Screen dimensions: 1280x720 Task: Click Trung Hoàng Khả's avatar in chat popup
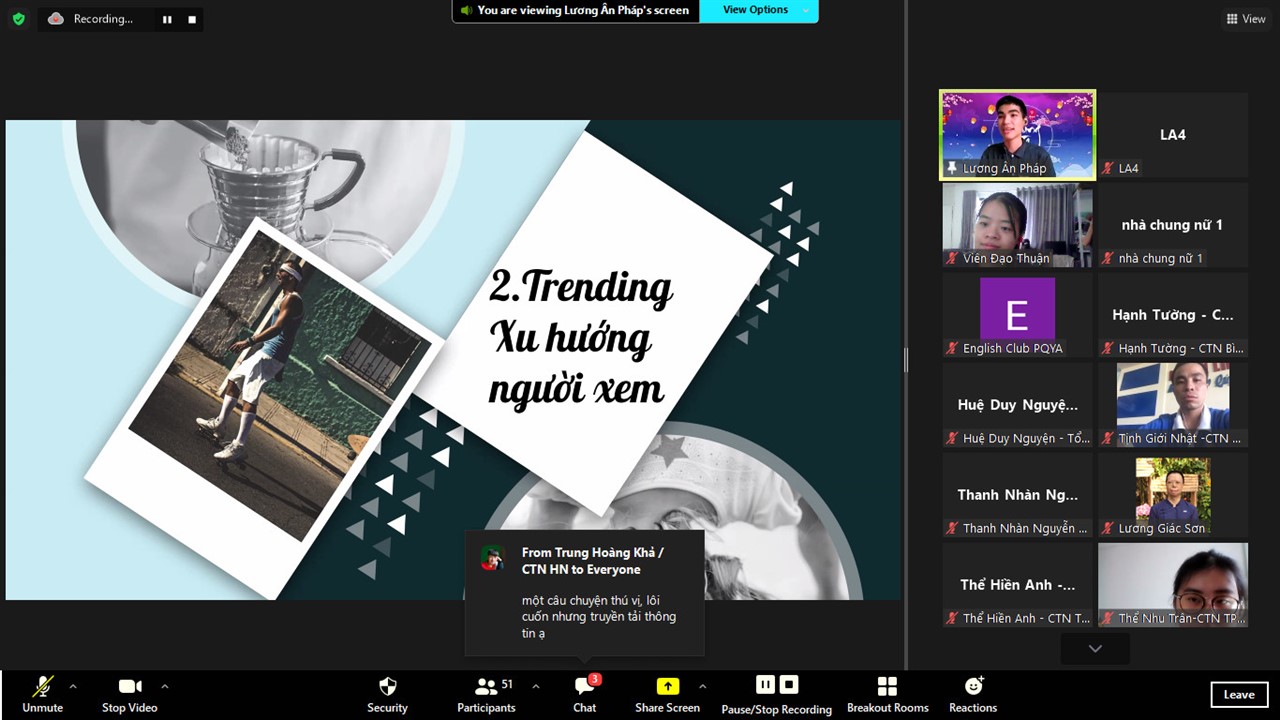click(492, 558)
